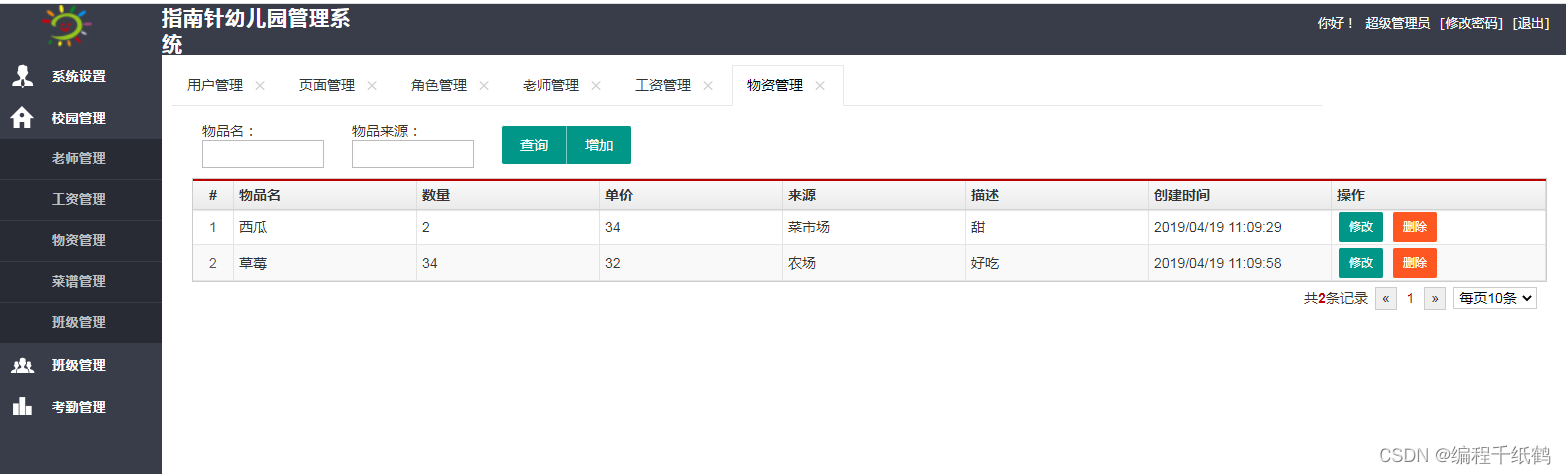Screen dimensions: 1566x474
Task: Close the 物资管理 tab
Action: click(820, 86)
